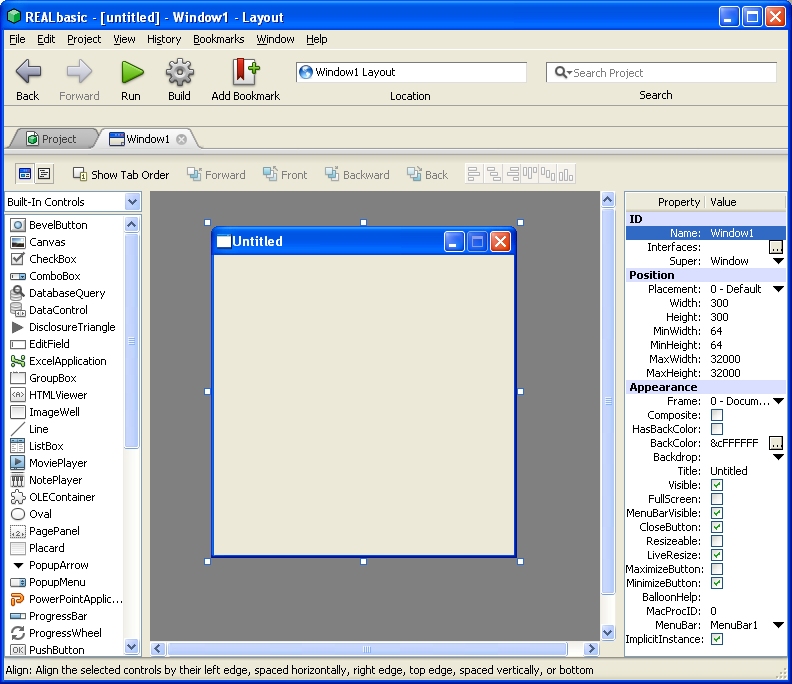Screen dimensions: 792x684
Task: Uncheck the Visible property checkbox
Action: [x=717, y=485]
